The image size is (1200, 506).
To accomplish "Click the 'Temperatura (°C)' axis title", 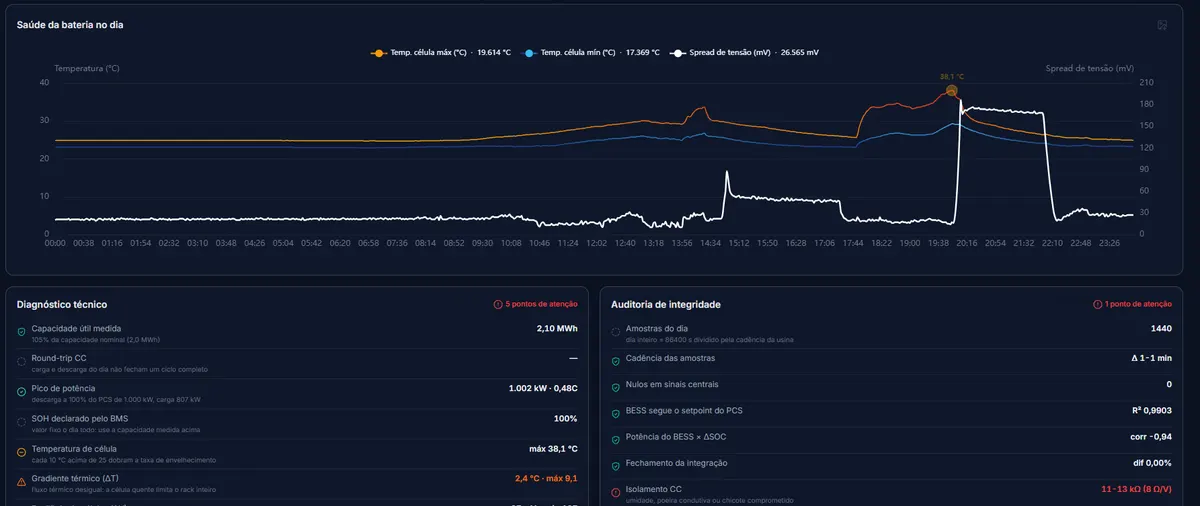I will click(x=87, y=69).
